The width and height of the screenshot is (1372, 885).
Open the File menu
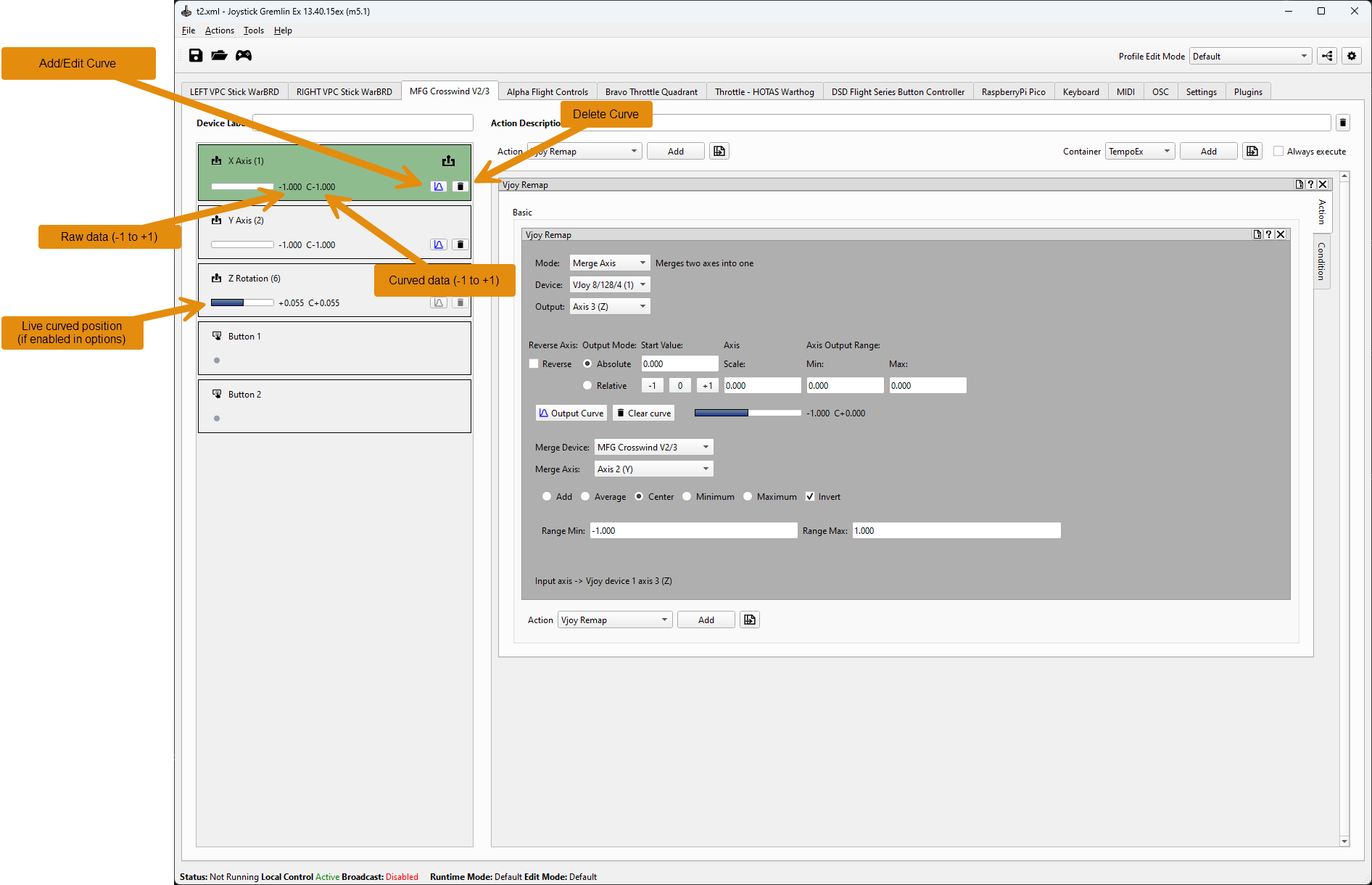click(x=189, y=30)
